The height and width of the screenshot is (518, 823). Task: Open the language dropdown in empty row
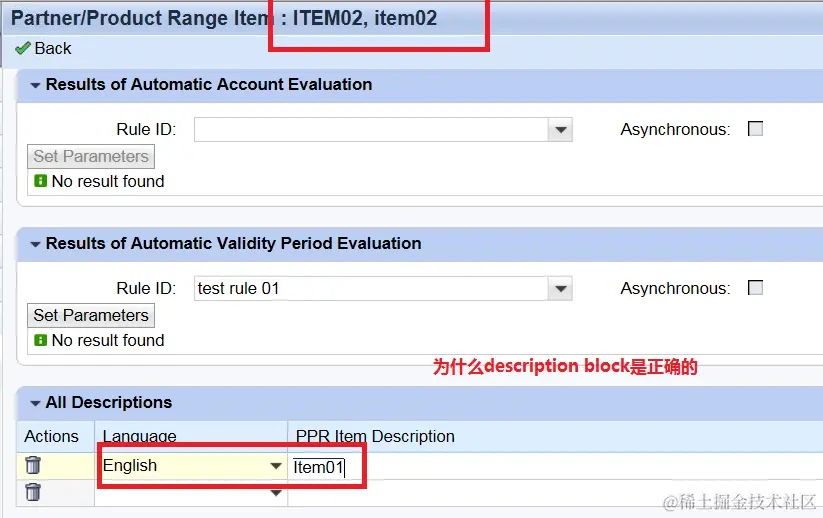[x=276, y=493]
